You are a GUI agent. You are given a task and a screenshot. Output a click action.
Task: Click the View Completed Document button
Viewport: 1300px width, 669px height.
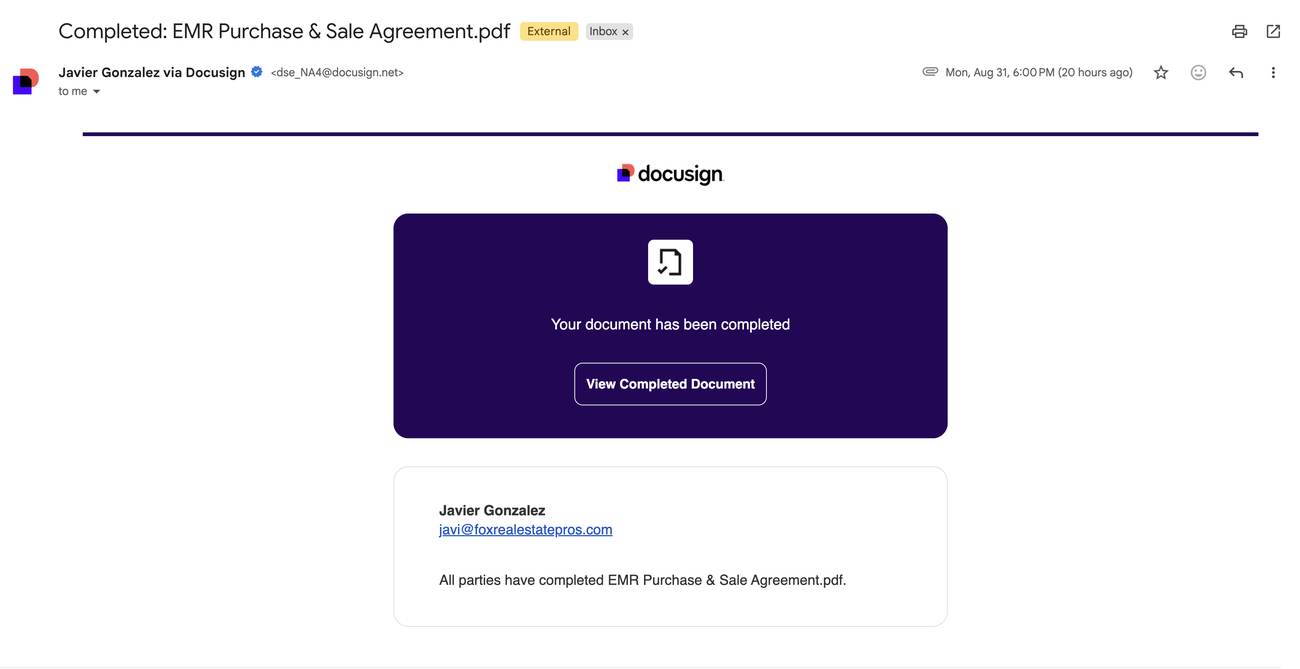670,384
